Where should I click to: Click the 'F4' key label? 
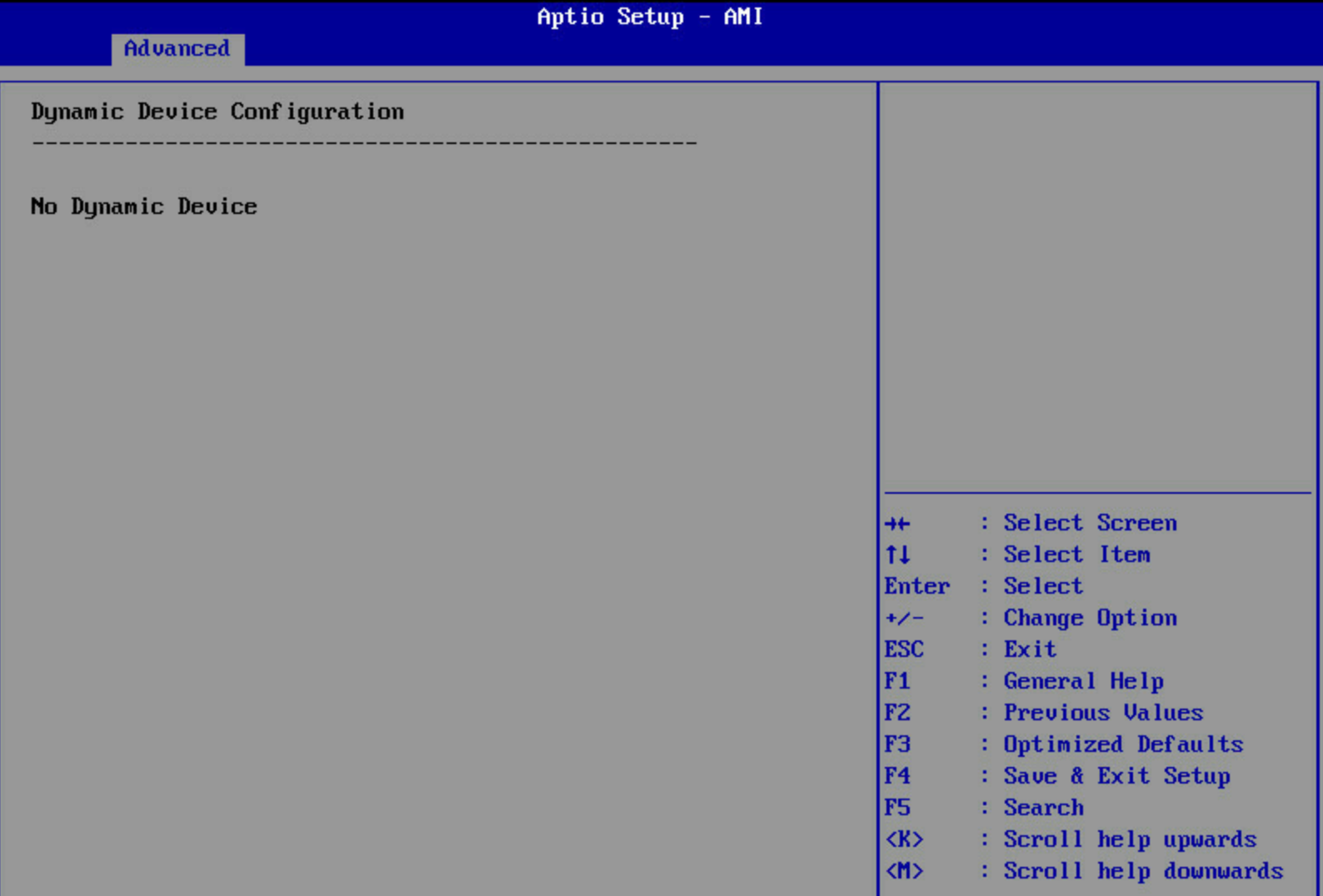point(897,776)
